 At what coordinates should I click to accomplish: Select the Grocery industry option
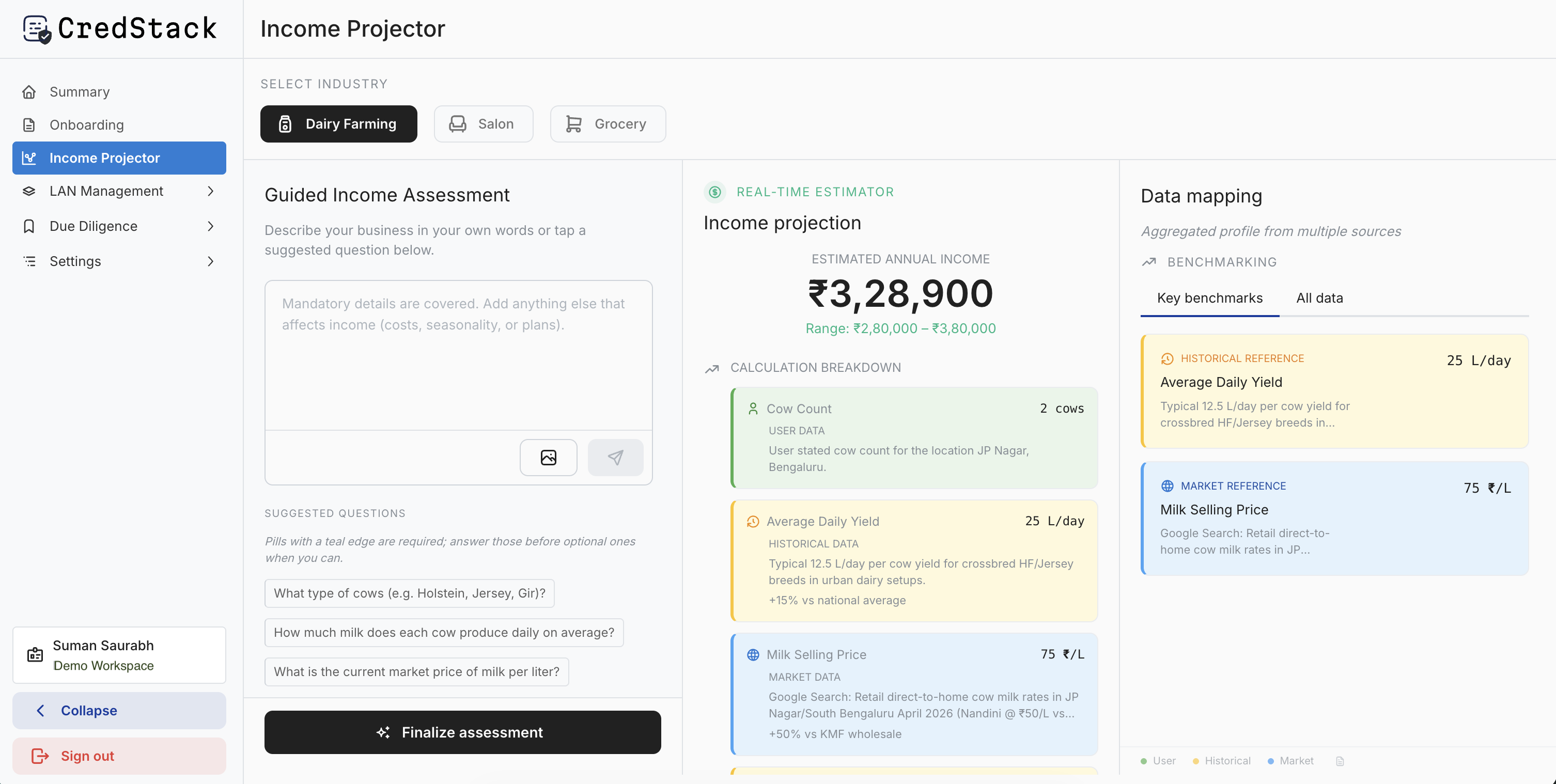pos(607,124)
